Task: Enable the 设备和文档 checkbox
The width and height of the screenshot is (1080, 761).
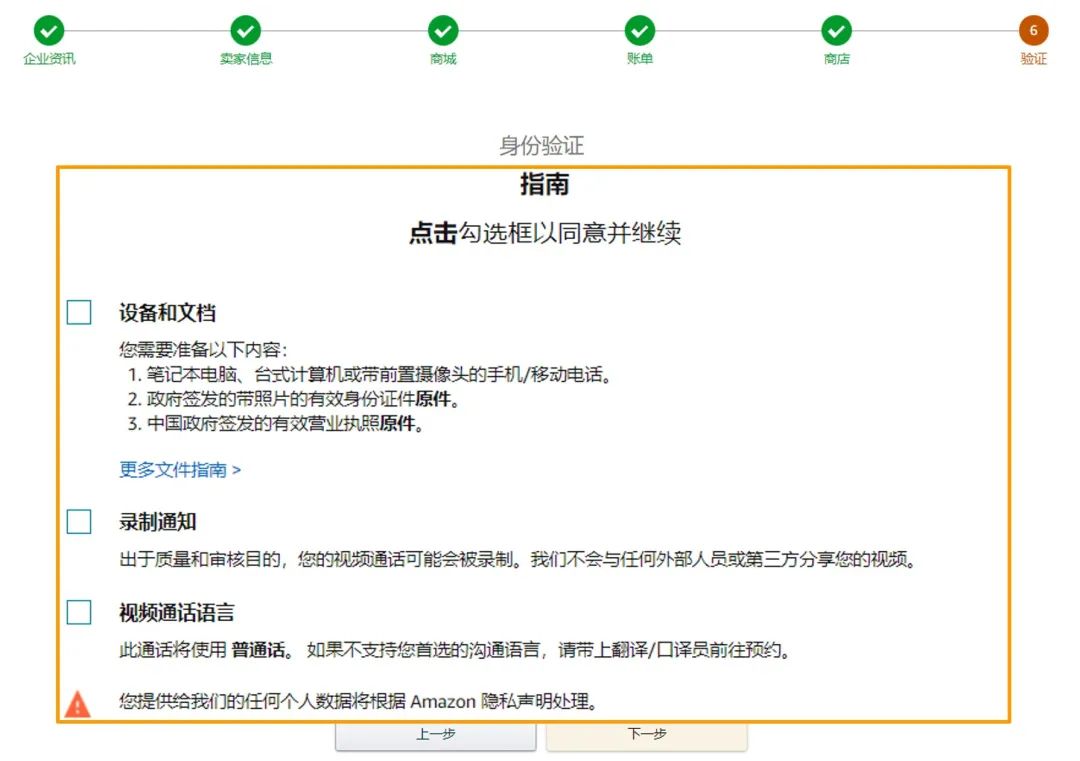Action: pos(77,312)
